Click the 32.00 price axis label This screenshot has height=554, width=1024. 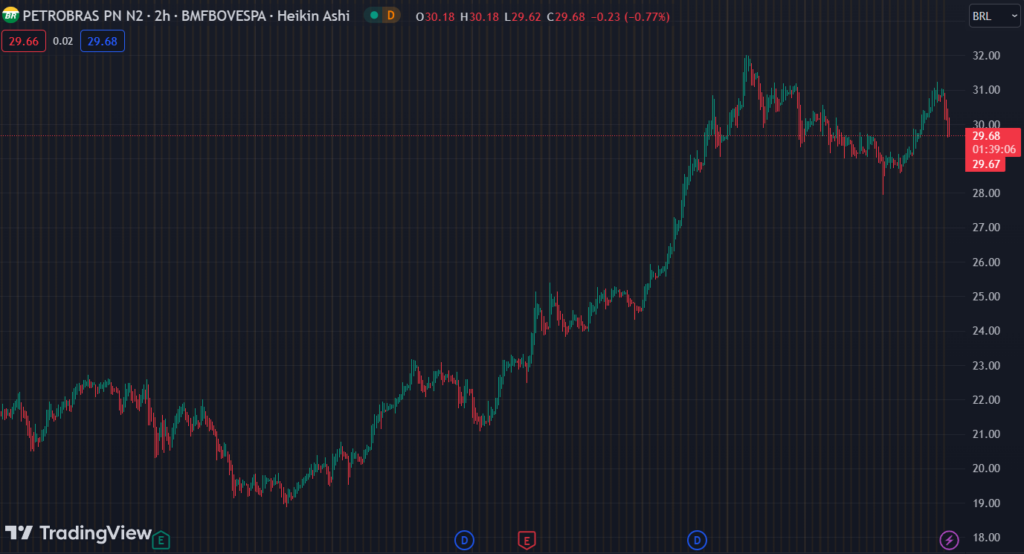[x=986, y=56]
